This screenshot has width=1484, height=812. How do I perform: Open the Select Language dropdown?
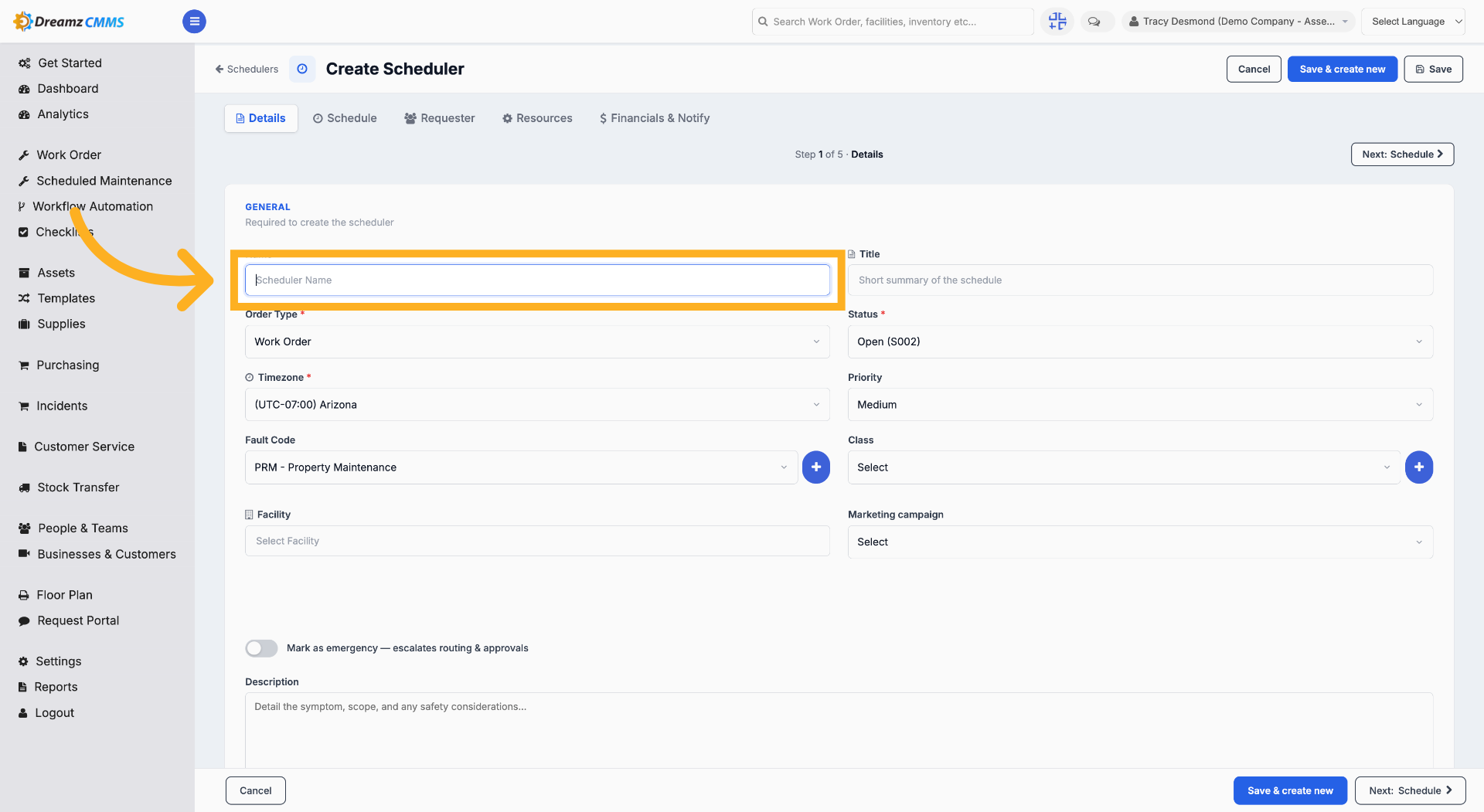1414,22
